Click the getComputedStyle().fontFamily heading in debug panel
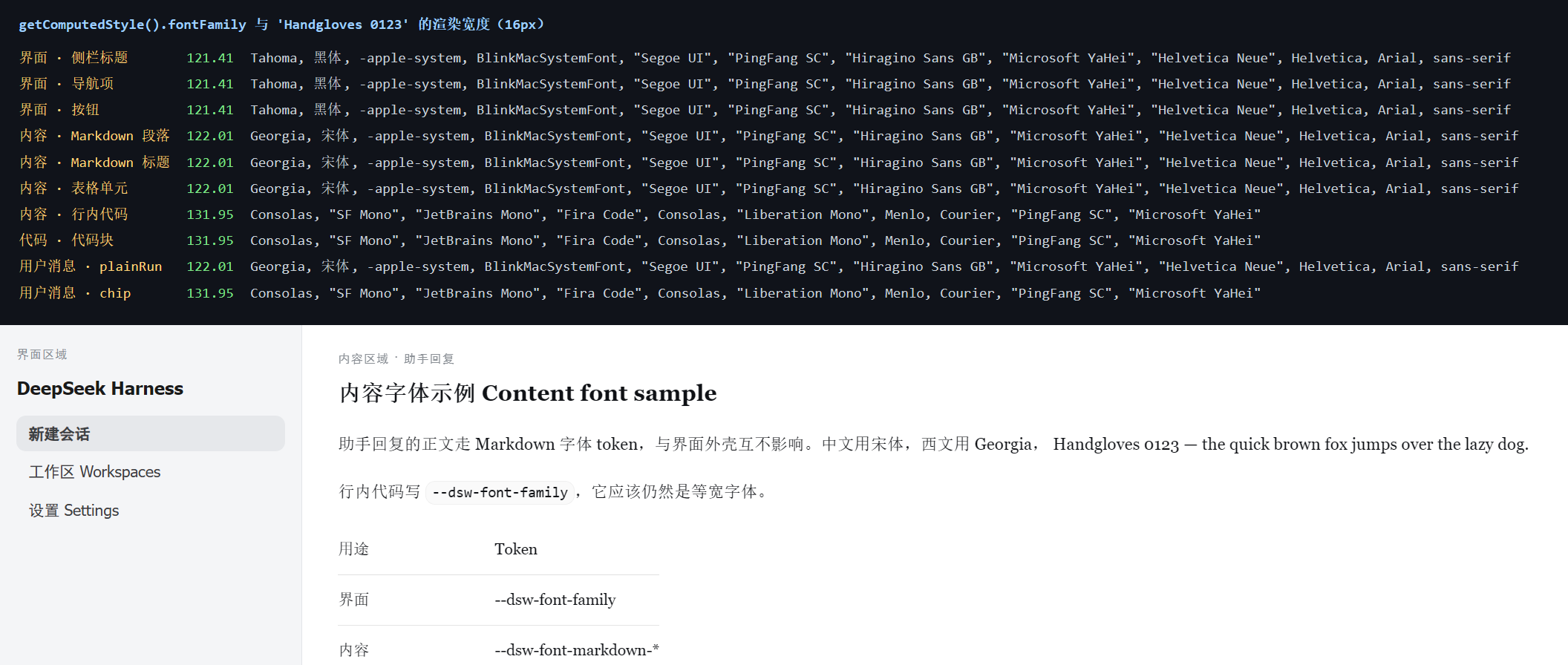 281,24
